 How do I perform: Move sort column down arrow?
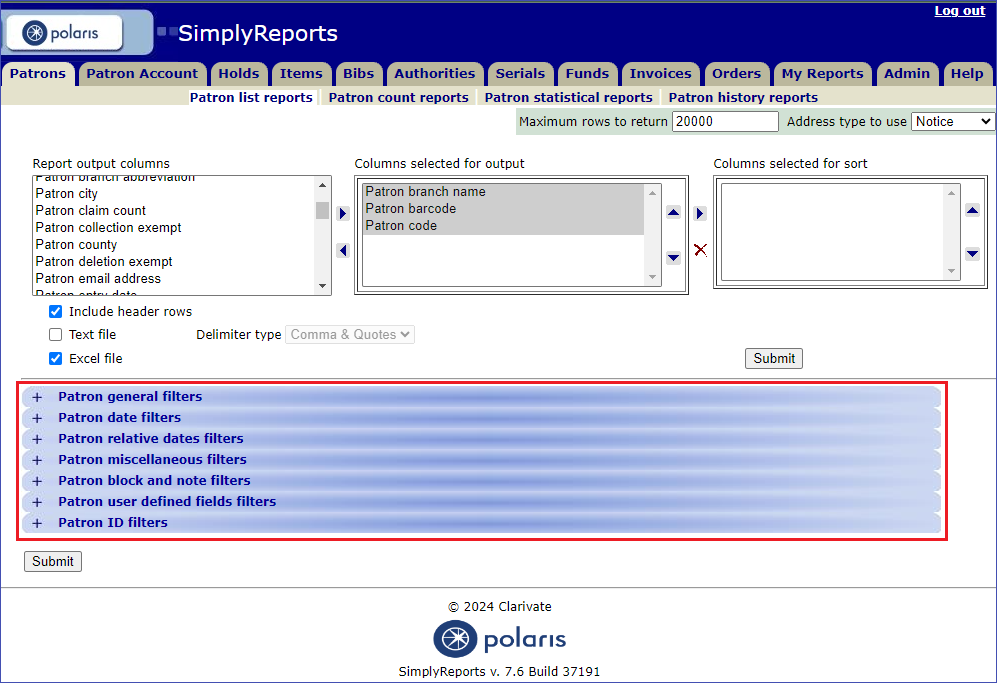[972, 254]
